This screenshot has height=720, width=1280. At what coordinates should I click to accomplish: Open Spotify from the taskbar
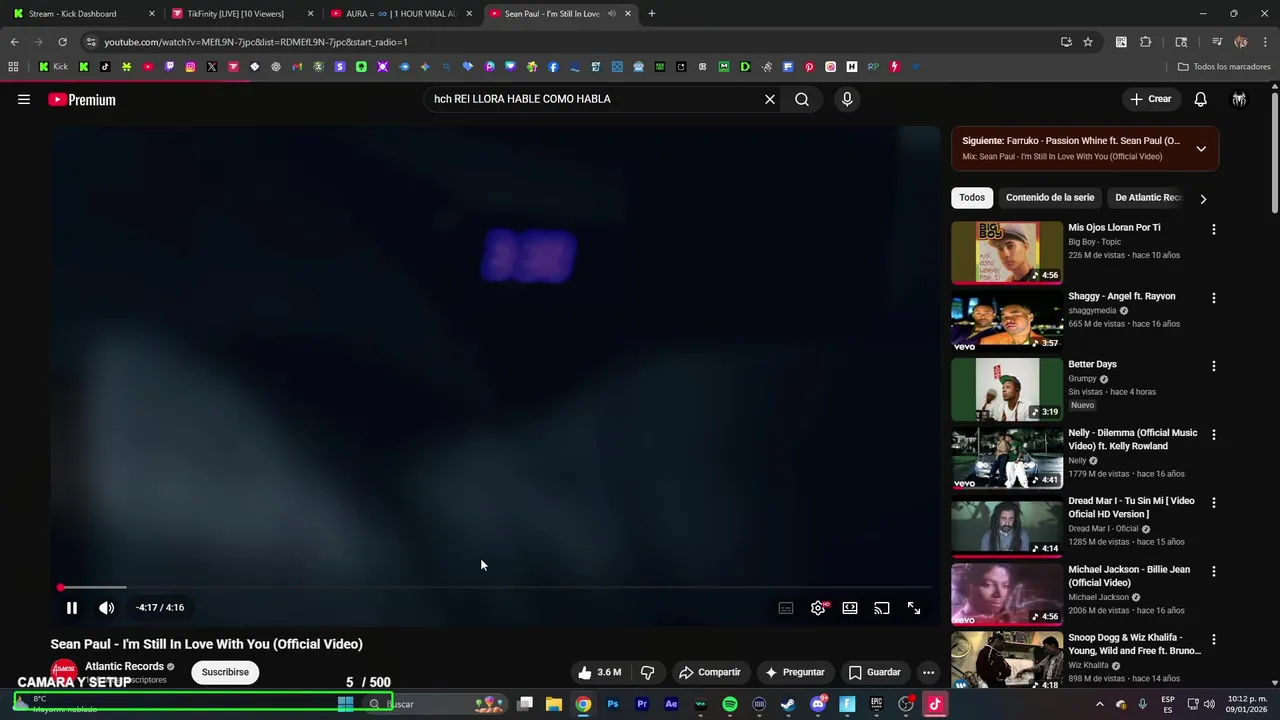coord(730,704)
